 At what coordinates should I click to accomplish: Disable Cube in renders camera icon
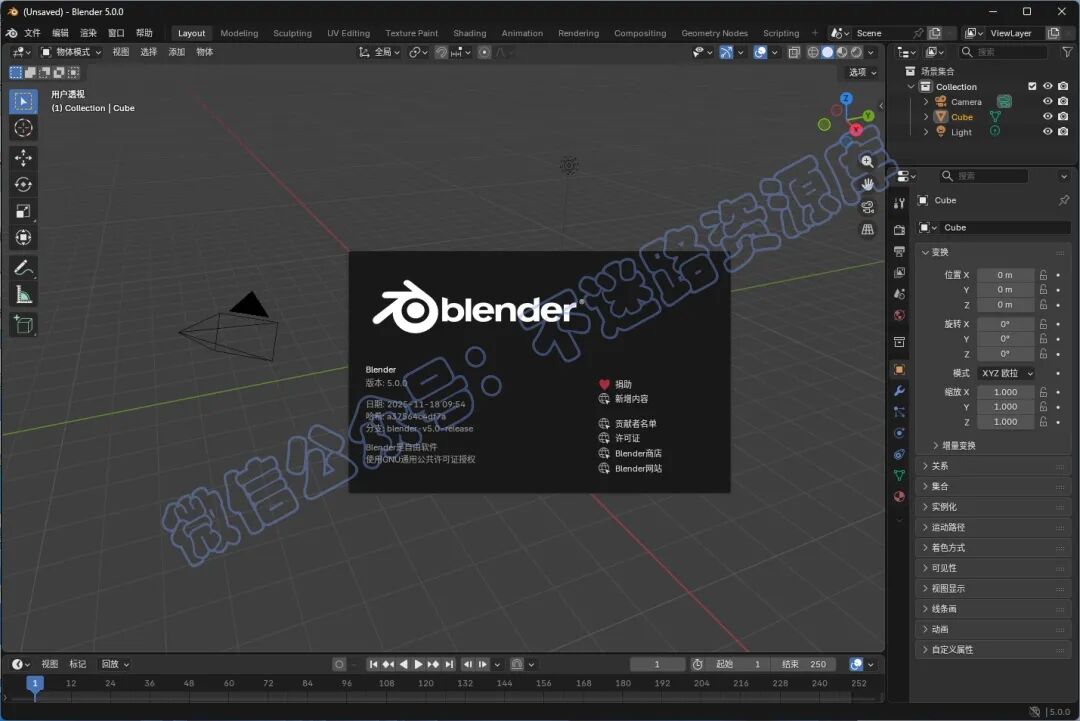coord(1063,116)
